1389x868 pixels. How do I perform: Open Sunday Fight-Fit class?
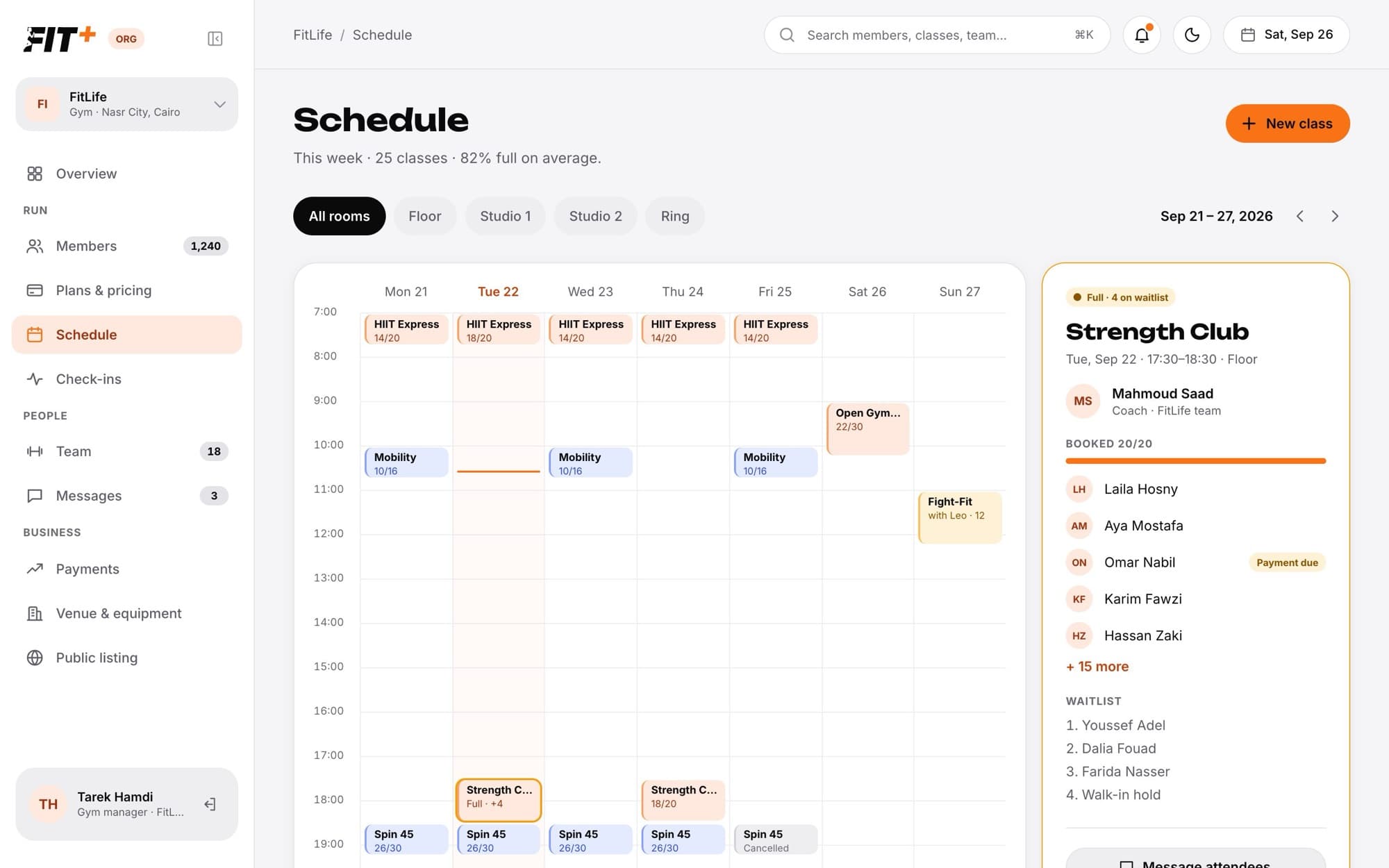click(960, 517)
